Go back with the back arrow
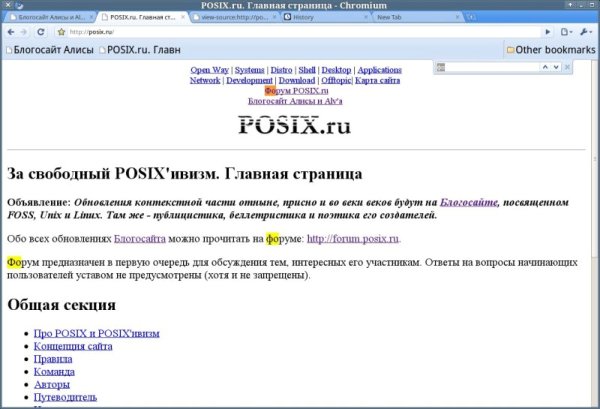The image size is (600, 409). [x=11, y=32]
